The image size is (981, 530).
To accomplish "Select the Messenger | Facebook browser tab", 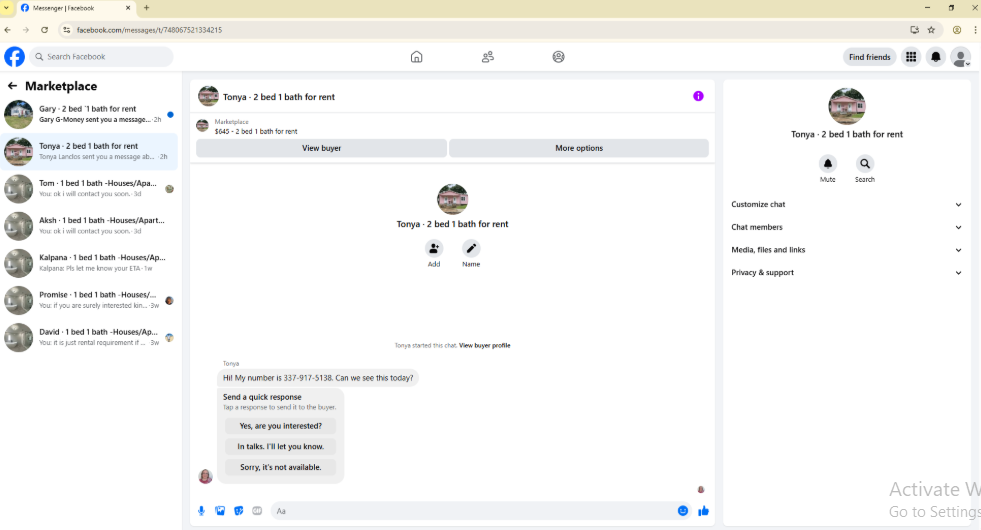I will coord(74,8).
